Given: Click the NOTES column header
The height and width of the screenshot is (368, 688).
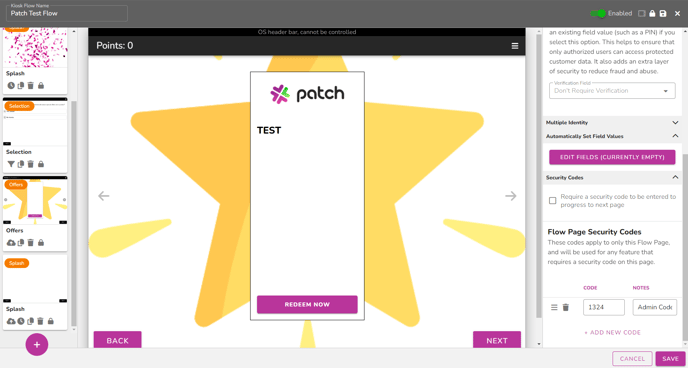Looking at the screenshot, I should (x=641, y=288).
